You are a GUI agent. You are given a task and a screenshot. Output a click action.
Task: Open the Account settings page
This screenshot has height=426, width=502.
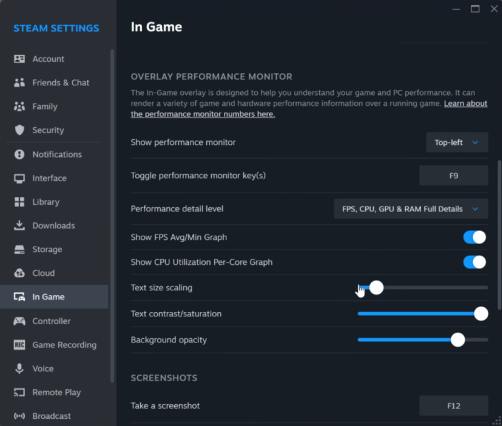(54, 59)
